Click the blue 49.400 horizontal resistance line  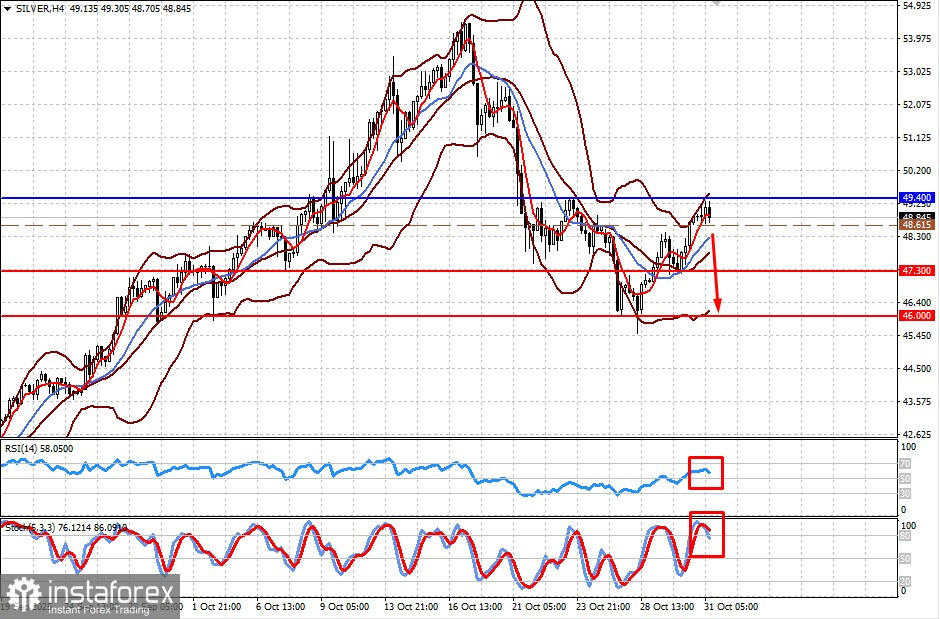coord(450,198)
